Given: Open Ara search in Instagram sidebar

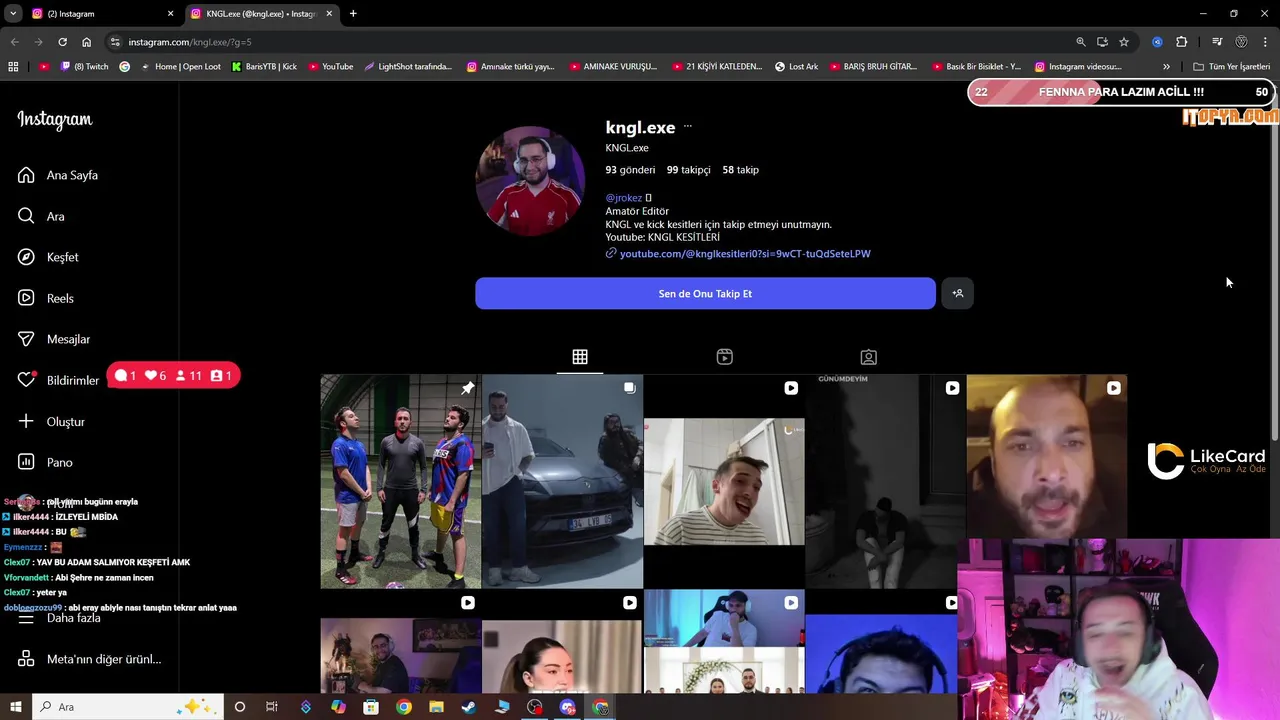Looking at the screenshot, I should pos(41,216).
